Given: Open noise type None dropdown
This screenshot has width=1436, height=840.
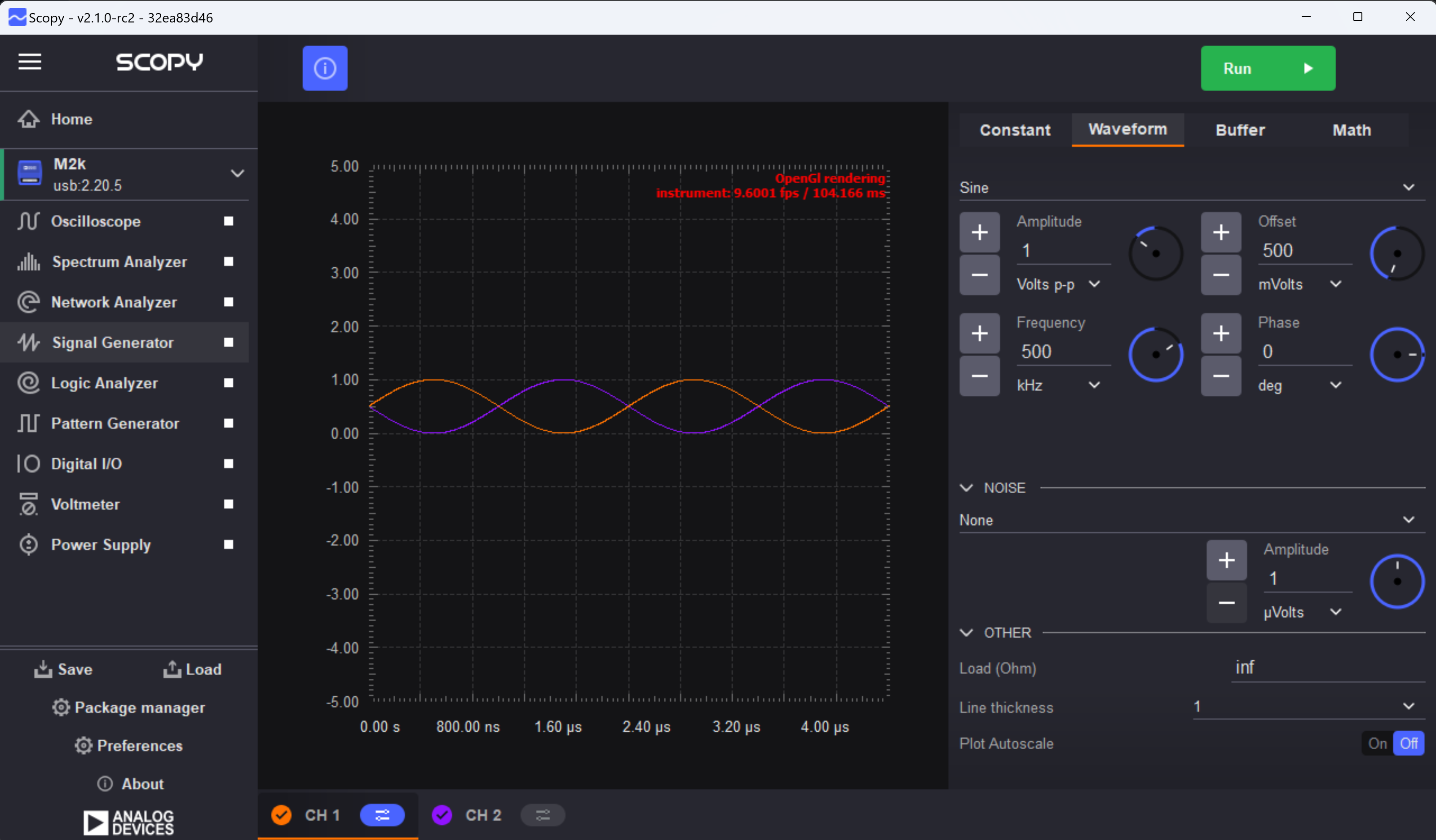Looking at the screenshot, I should pos(1192,520).
